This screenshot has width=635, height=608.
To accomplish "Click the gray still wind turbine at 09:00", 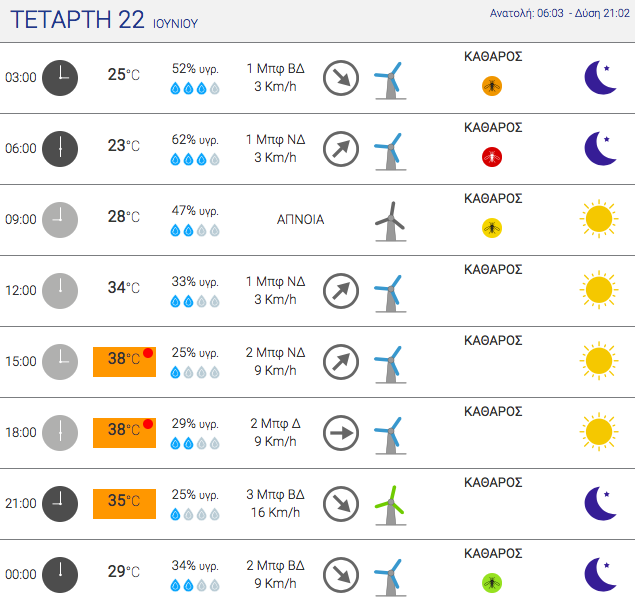I will point(390,221).
